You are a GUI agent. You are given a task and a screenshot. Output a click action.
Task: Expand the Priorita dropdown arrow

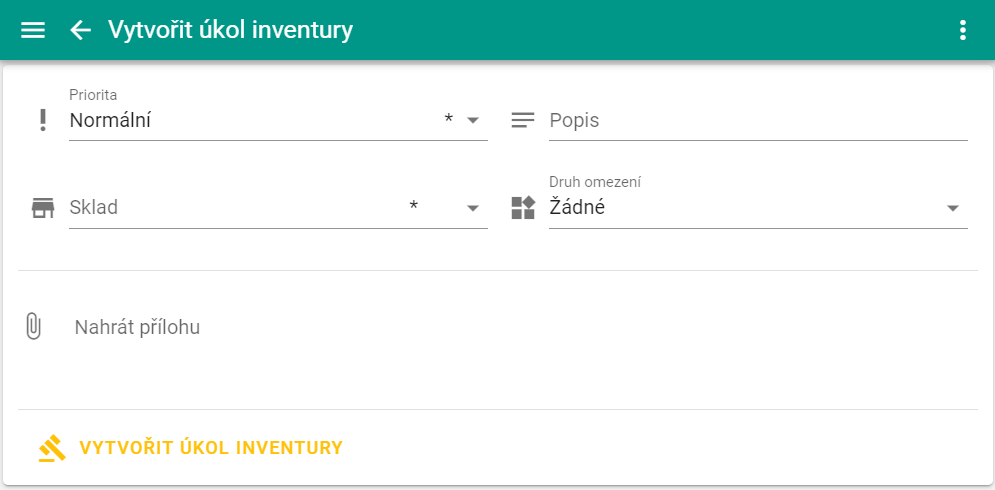pyautogui.click(x=473, y=121)
